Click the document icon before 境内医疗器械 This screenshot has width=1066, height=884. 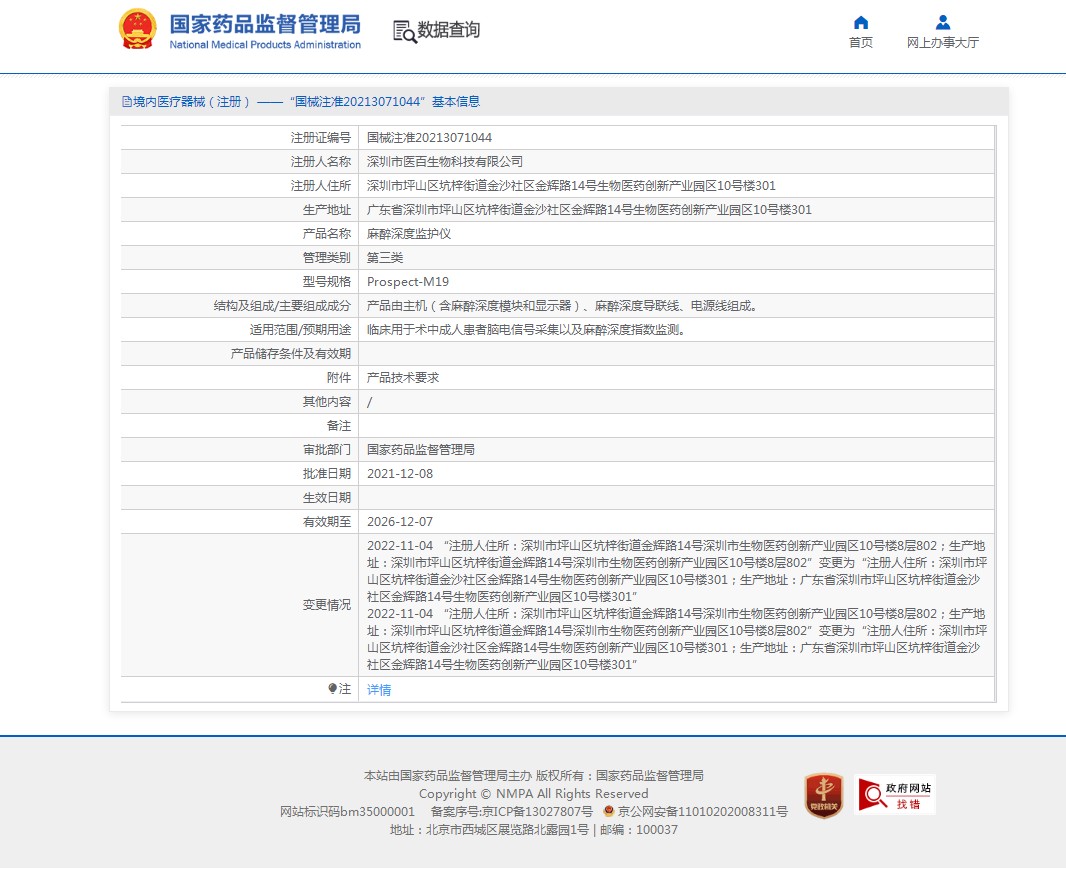tap(126, 101)
